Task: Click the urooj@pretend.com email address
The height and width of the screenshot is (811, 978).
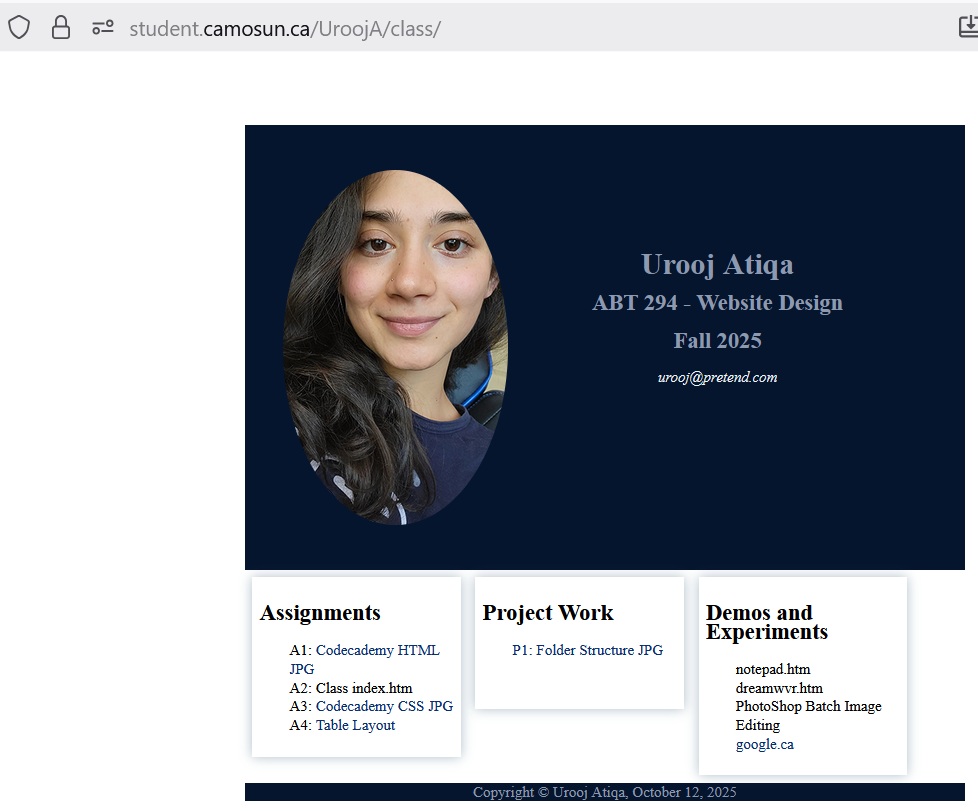Action: click(717, 377)
